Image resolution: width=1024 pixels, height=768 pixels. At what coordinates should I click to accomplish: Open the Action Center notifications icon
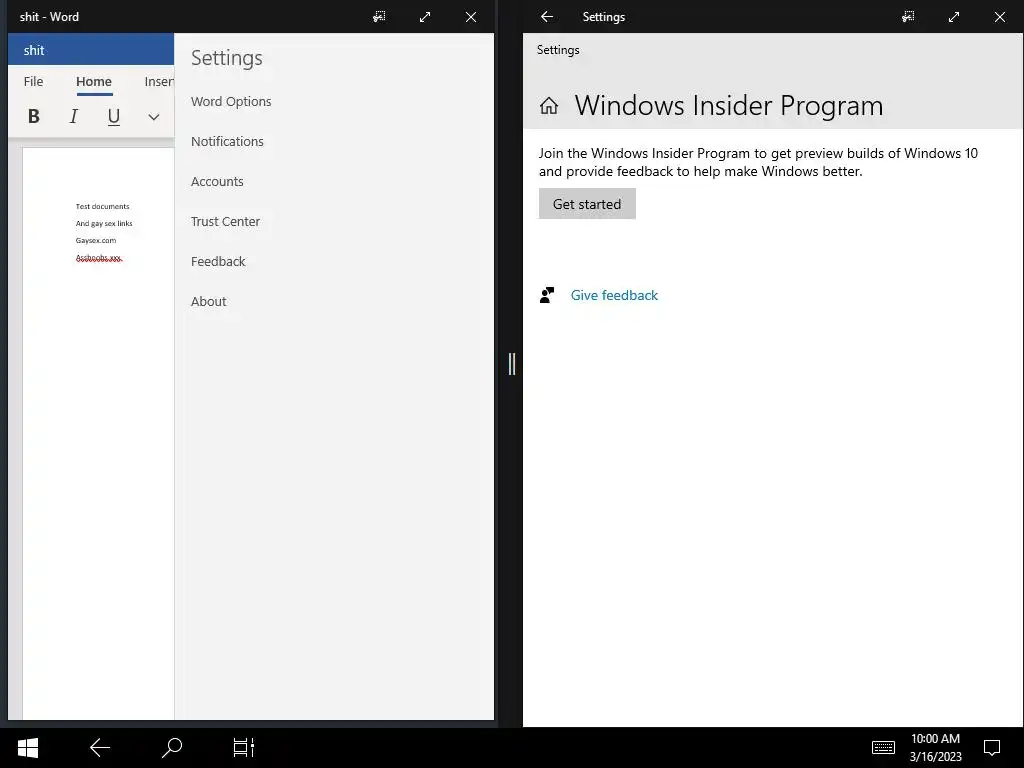(992, 747)
